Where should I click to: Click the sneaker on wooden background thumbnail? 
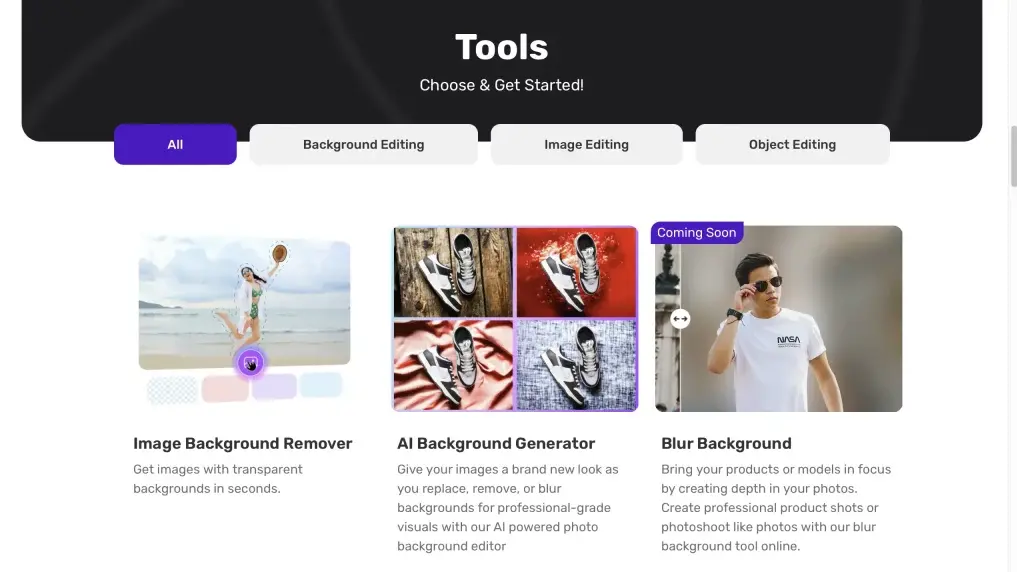[454, 272]
